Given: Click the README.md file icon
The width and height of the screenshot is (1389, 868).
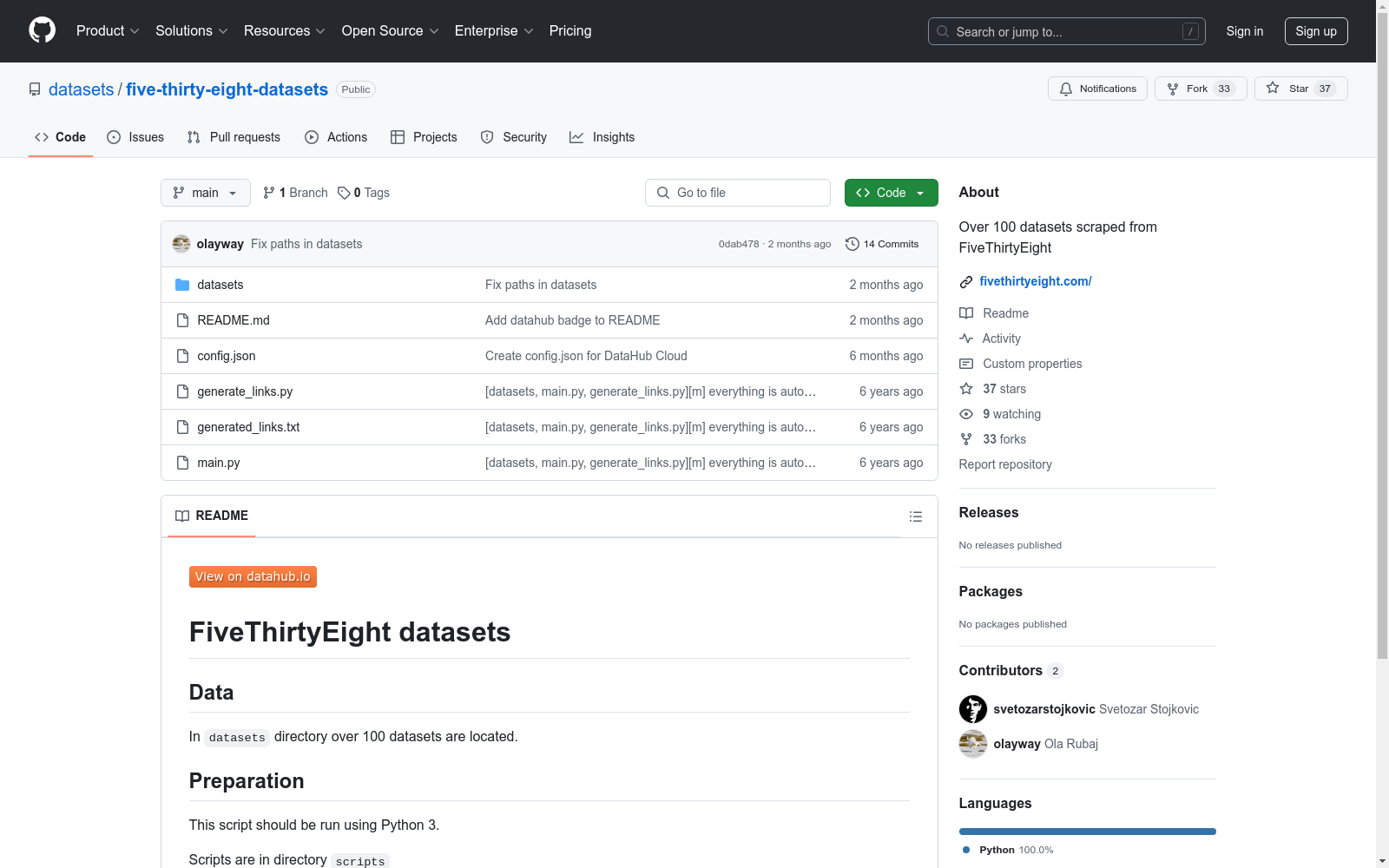Looking at the screenshot, I should (182, 320).
